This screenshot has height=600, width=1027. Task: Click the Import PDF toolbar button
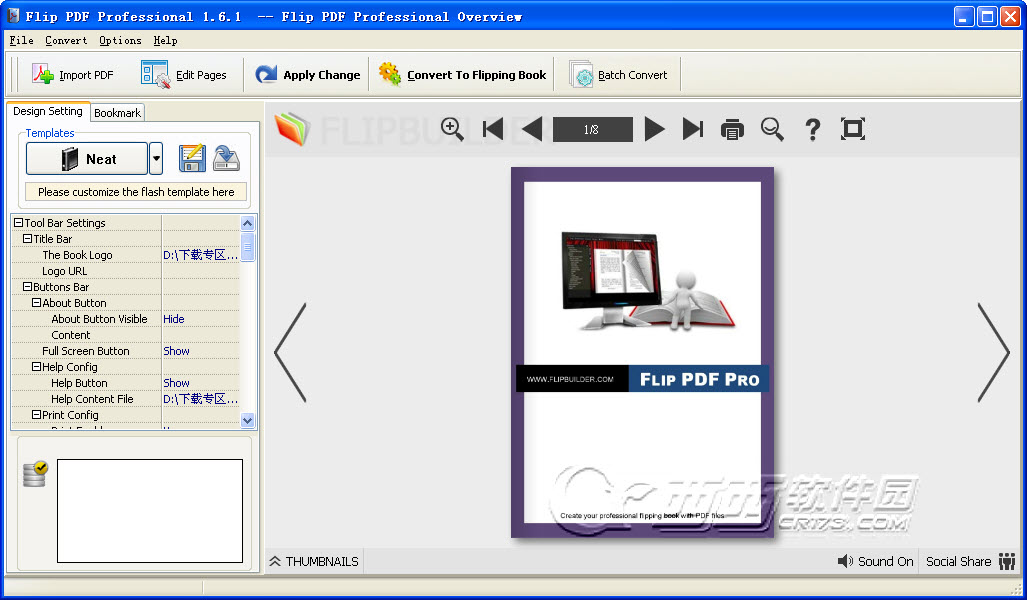point(73,75)
